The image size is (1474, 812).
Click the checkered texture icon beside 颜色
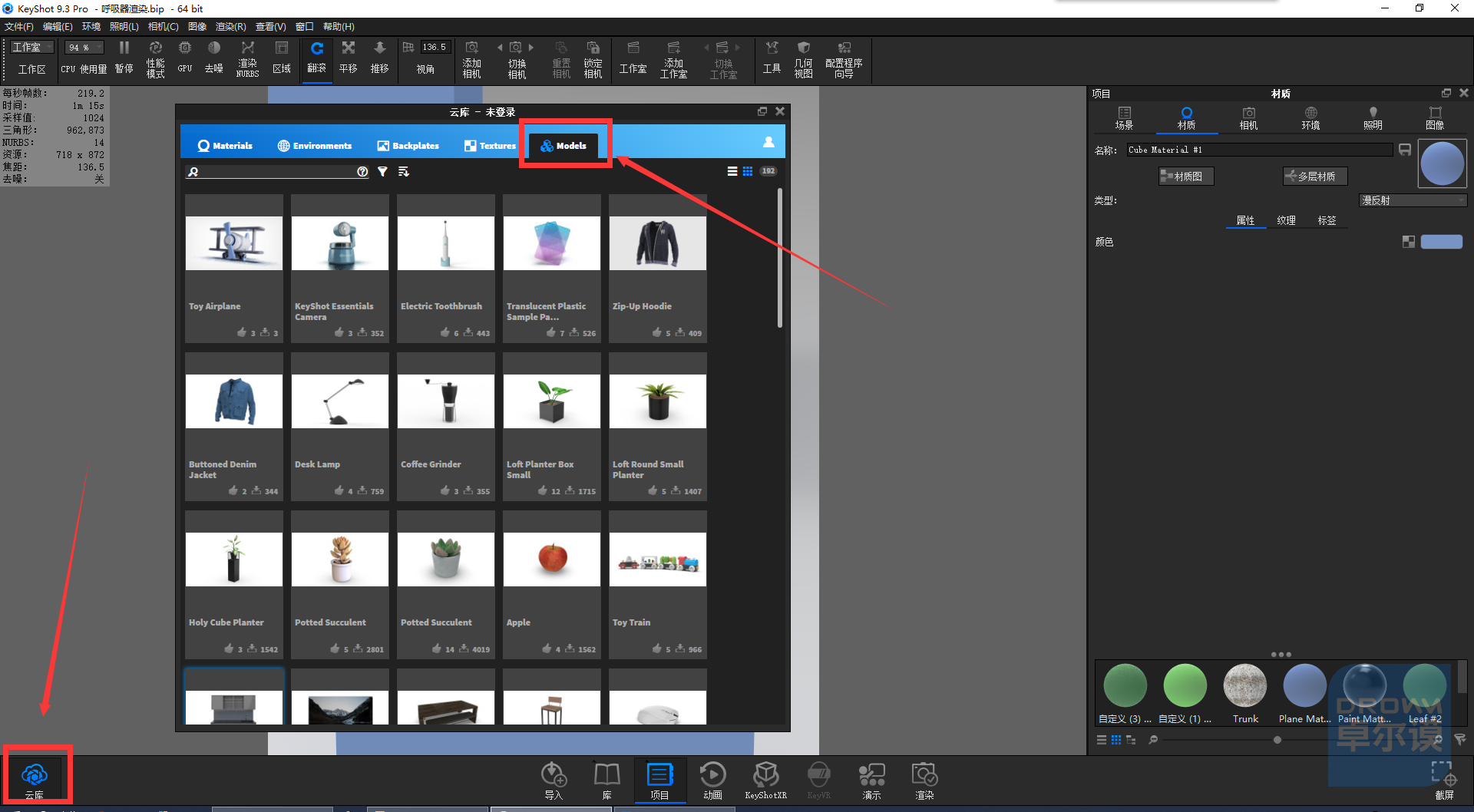point(1409,242)
